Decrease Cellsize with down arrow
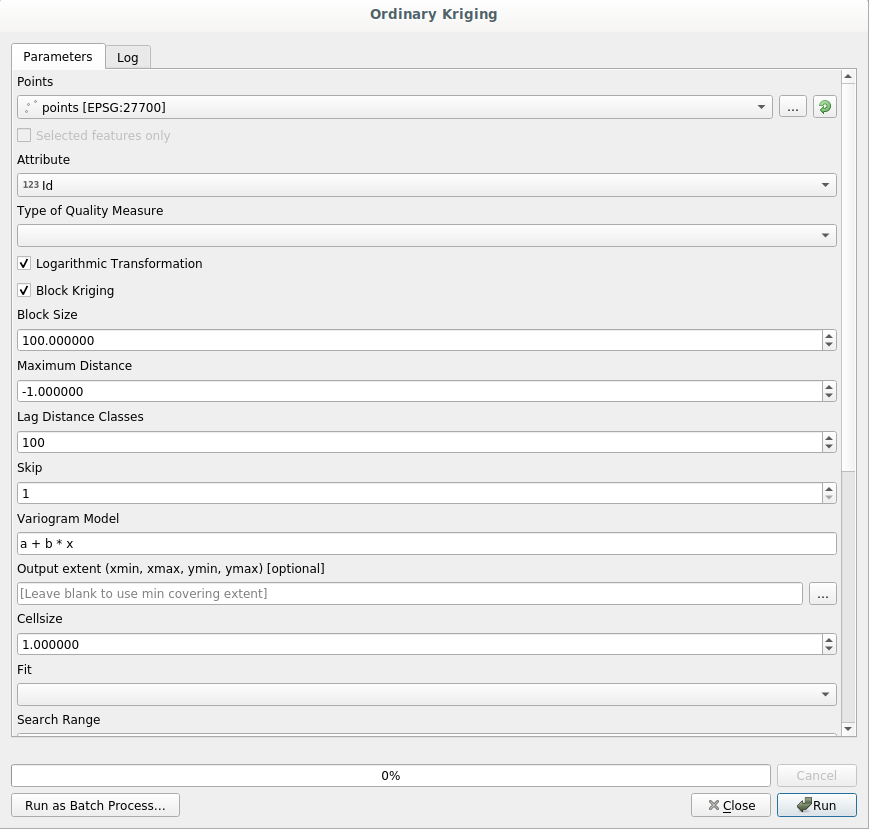Screen dimensions: 869x829 coord(828,649)
